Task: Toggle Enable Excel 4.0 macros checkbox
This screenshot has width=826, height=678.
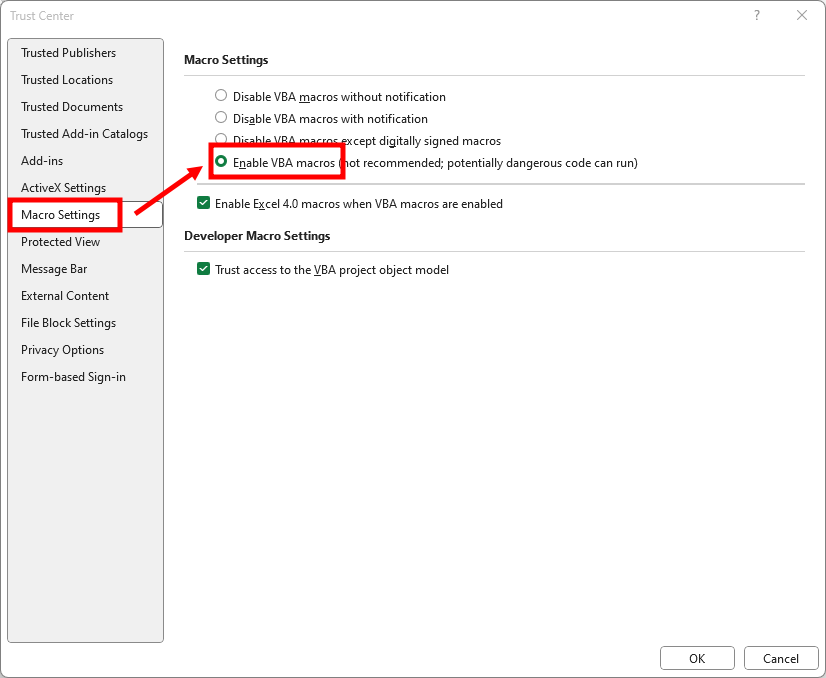Action: (203, 203)
